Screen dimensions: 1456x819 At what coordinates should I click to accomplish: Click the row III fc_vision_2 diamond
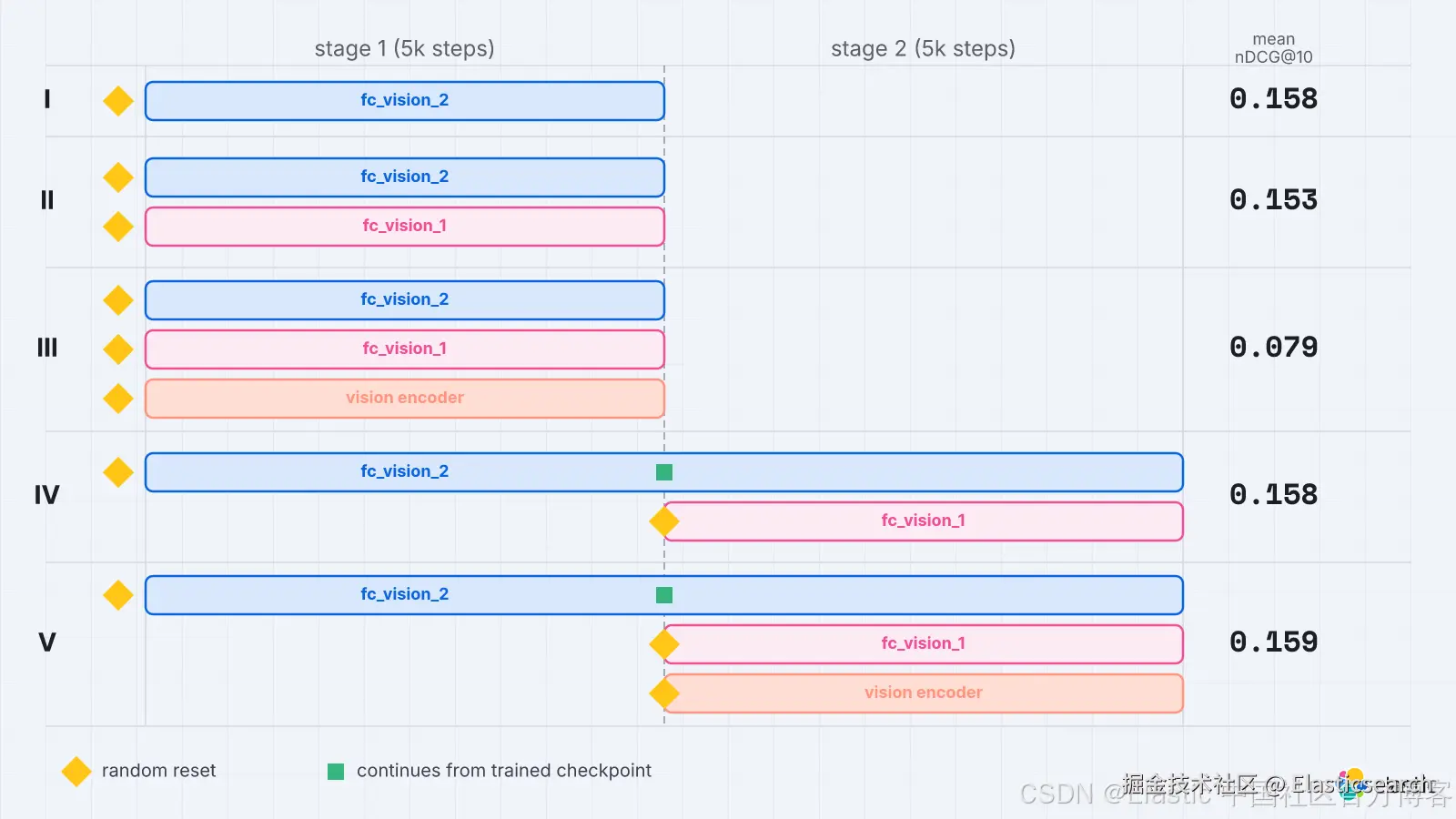118,300
